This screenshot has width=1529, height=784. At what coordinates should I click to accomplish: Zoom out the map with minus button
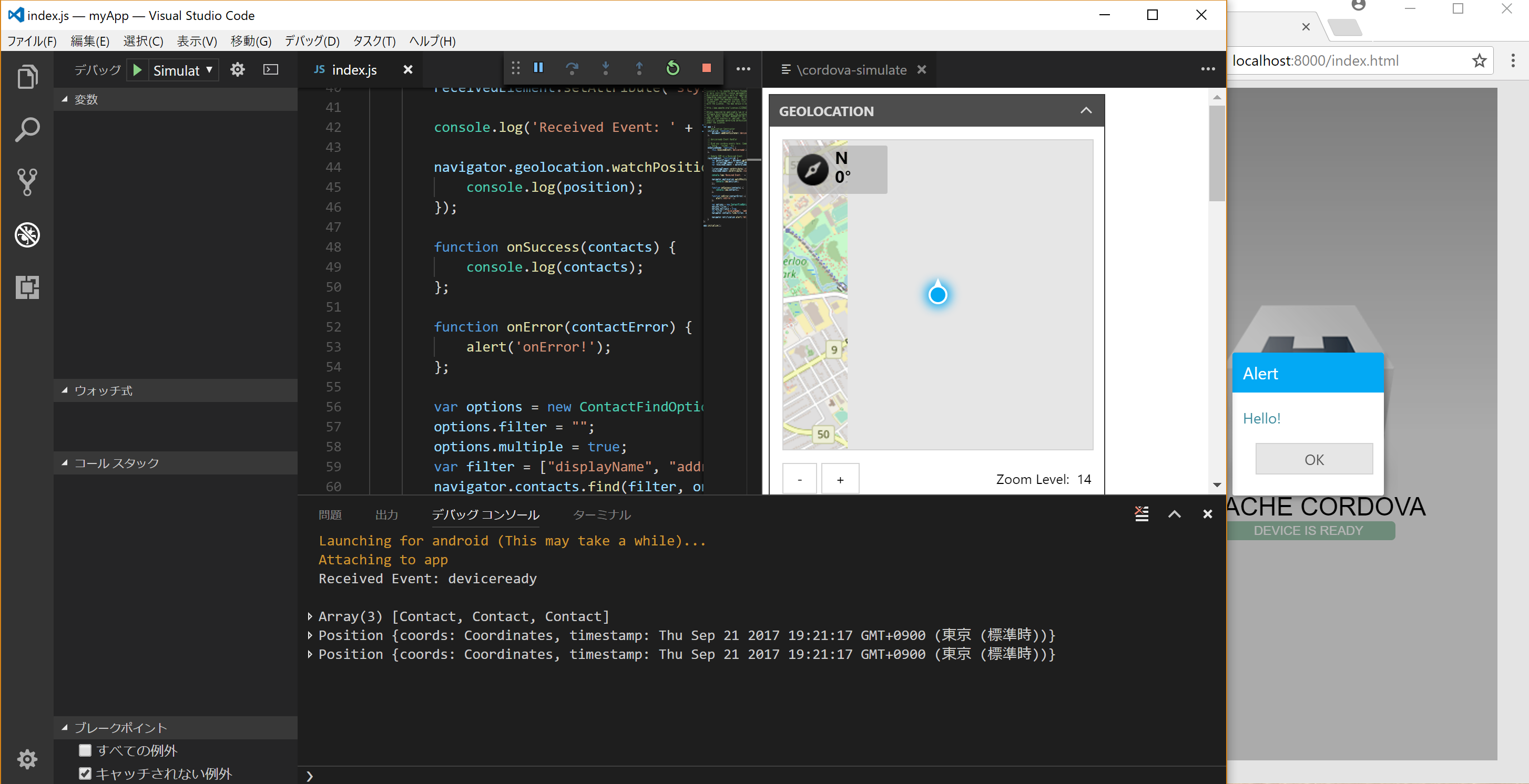pyautogui.click(x=800, y=479)
